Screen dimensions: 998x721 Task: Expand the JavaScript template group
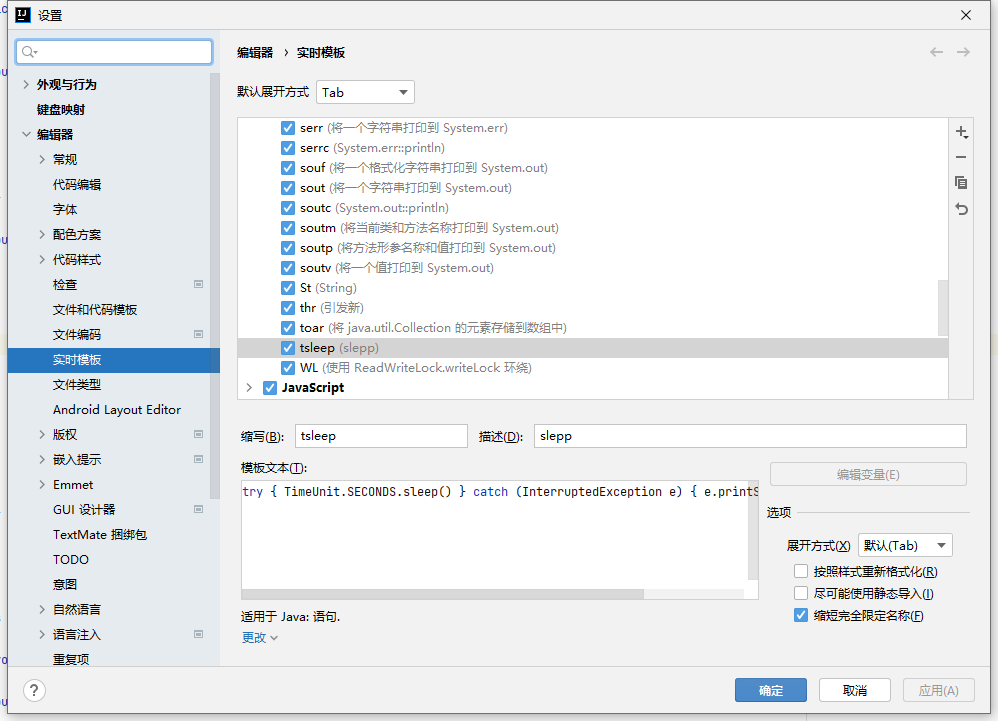pos(249,388)
